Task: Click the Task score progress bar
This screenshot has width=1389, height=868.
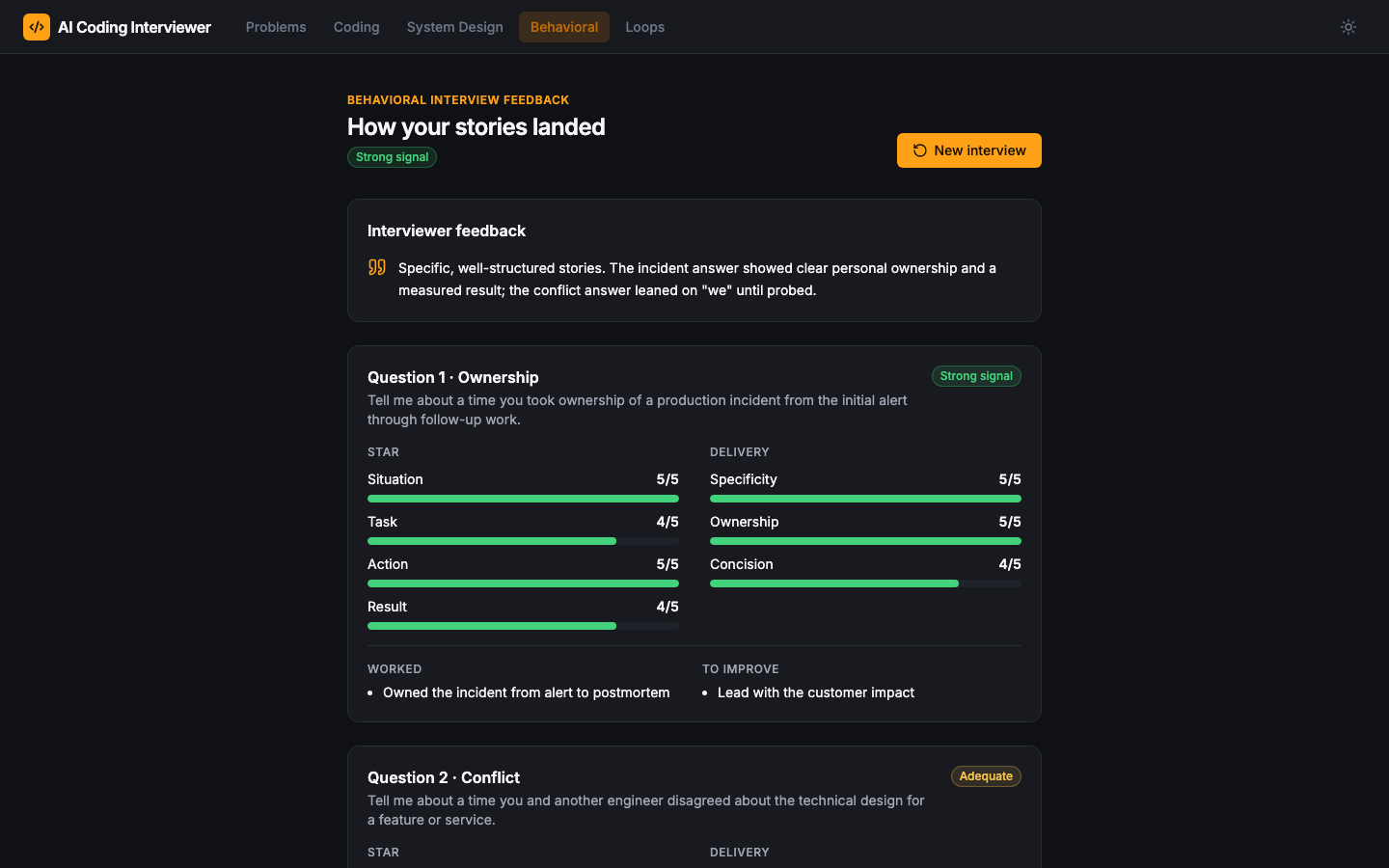Action: point(523,541)
